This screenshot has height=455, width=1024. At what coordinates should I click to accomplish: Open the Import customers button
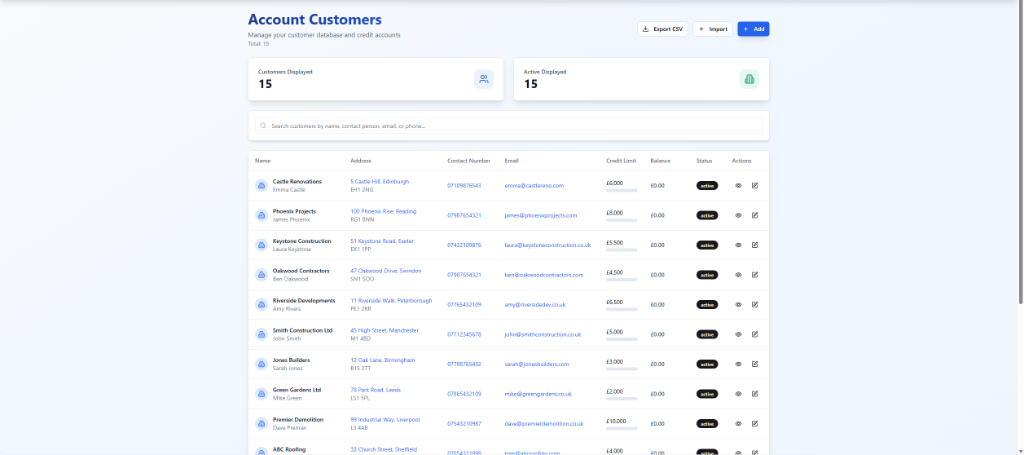tap(712, 29)
